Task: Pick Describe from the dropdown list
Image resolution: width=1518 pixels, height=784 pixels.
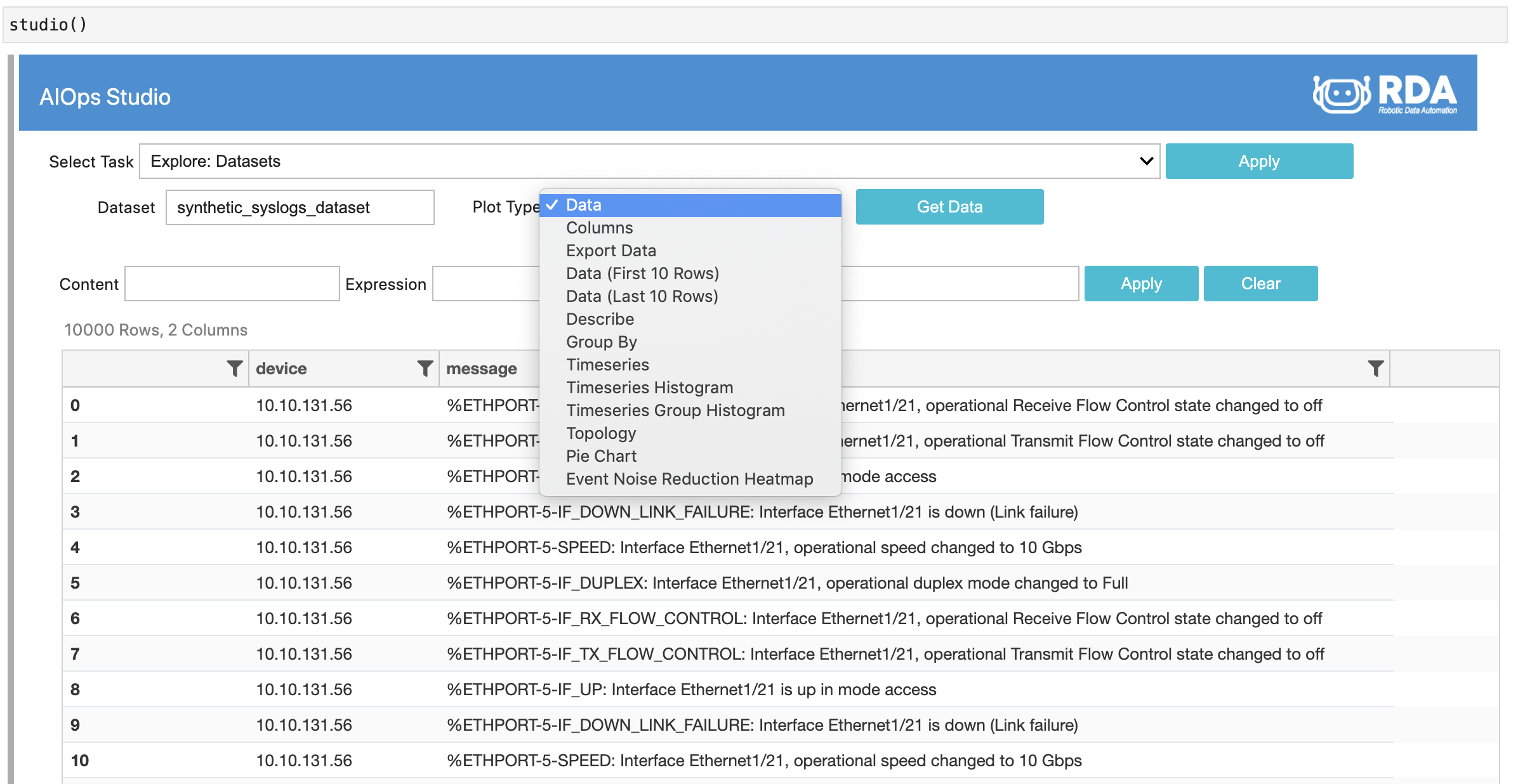Action: 600,319
